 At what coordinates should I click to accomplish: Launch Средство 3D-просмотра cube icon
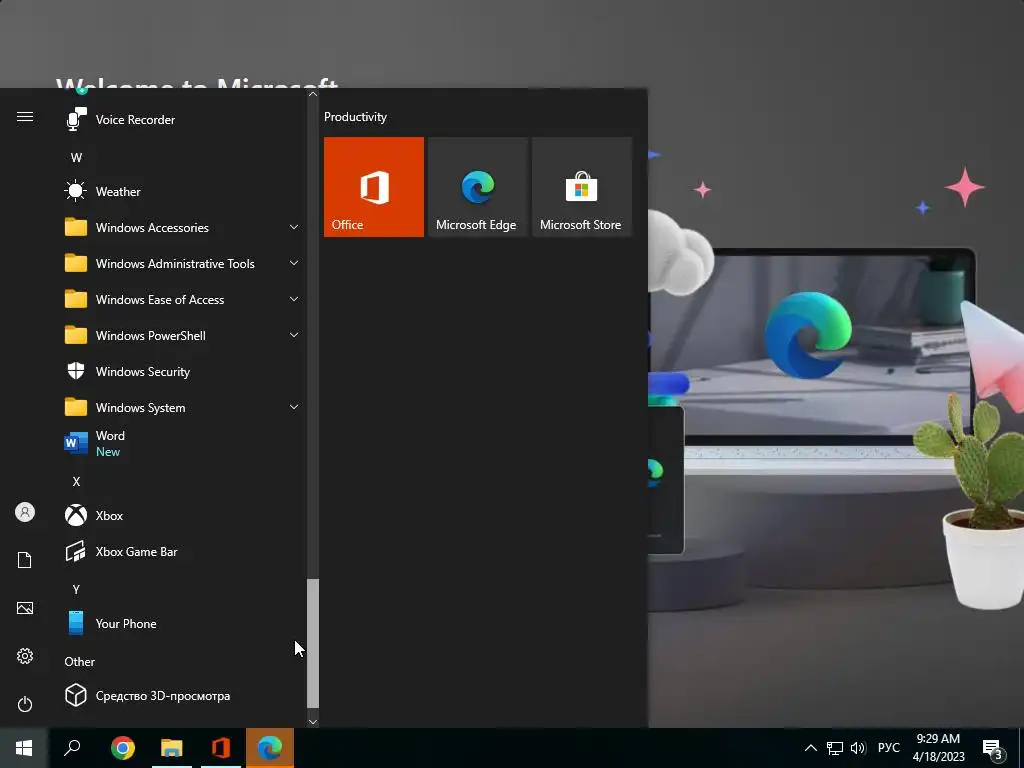point(76,695)
